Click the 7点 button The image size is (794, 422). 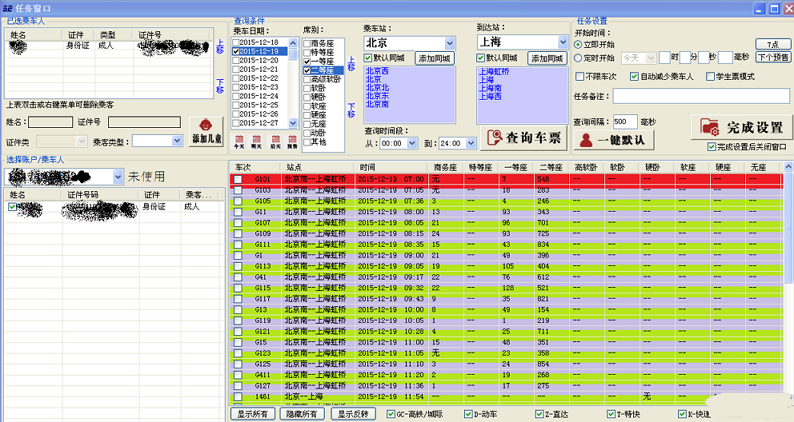tap(773, 44)
